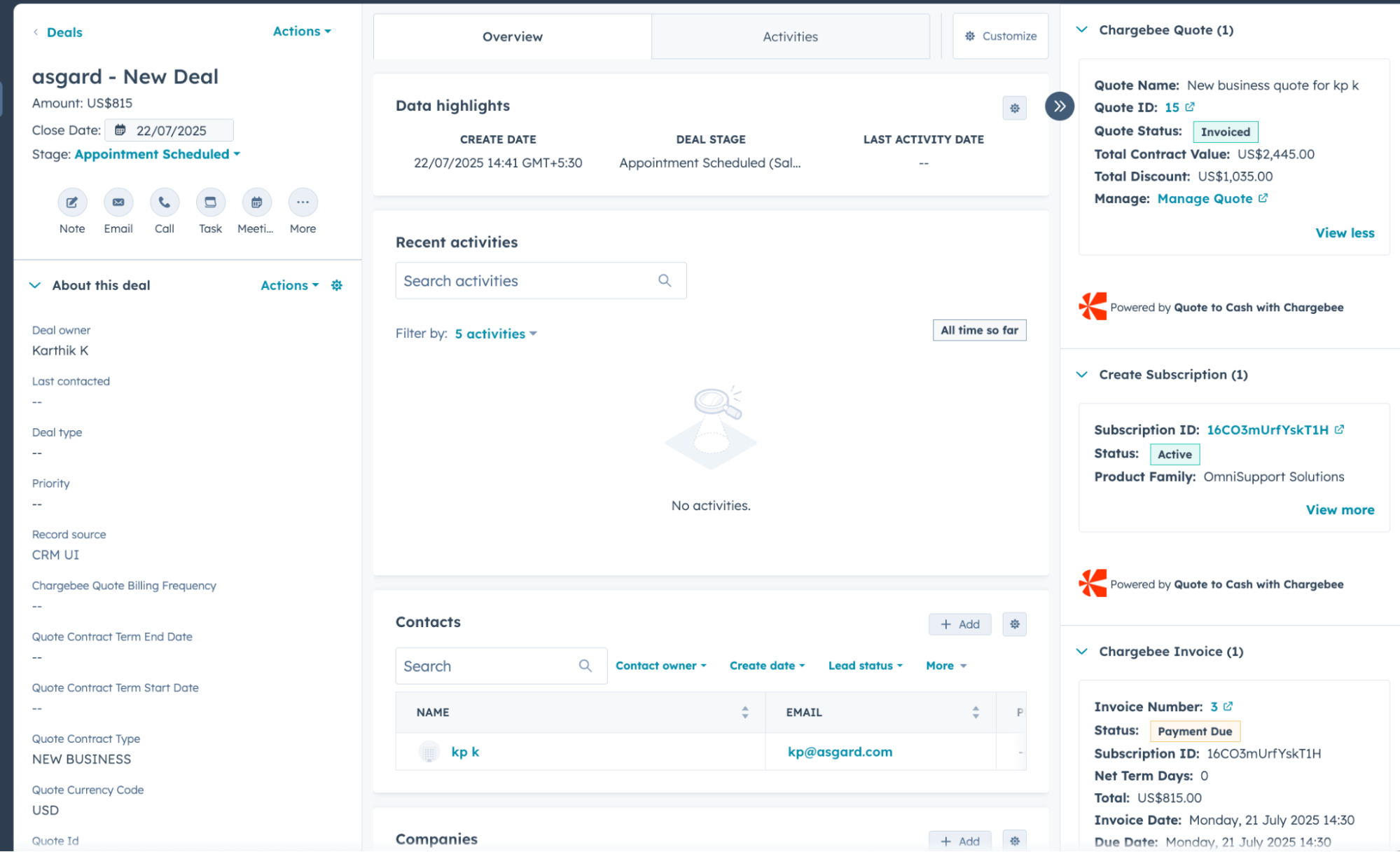Image resolution: width=1400 pixels, height=852 pixels.
Task: Collapse the right sidebar with double-arrow icon
Action: tap(1060, 106)
